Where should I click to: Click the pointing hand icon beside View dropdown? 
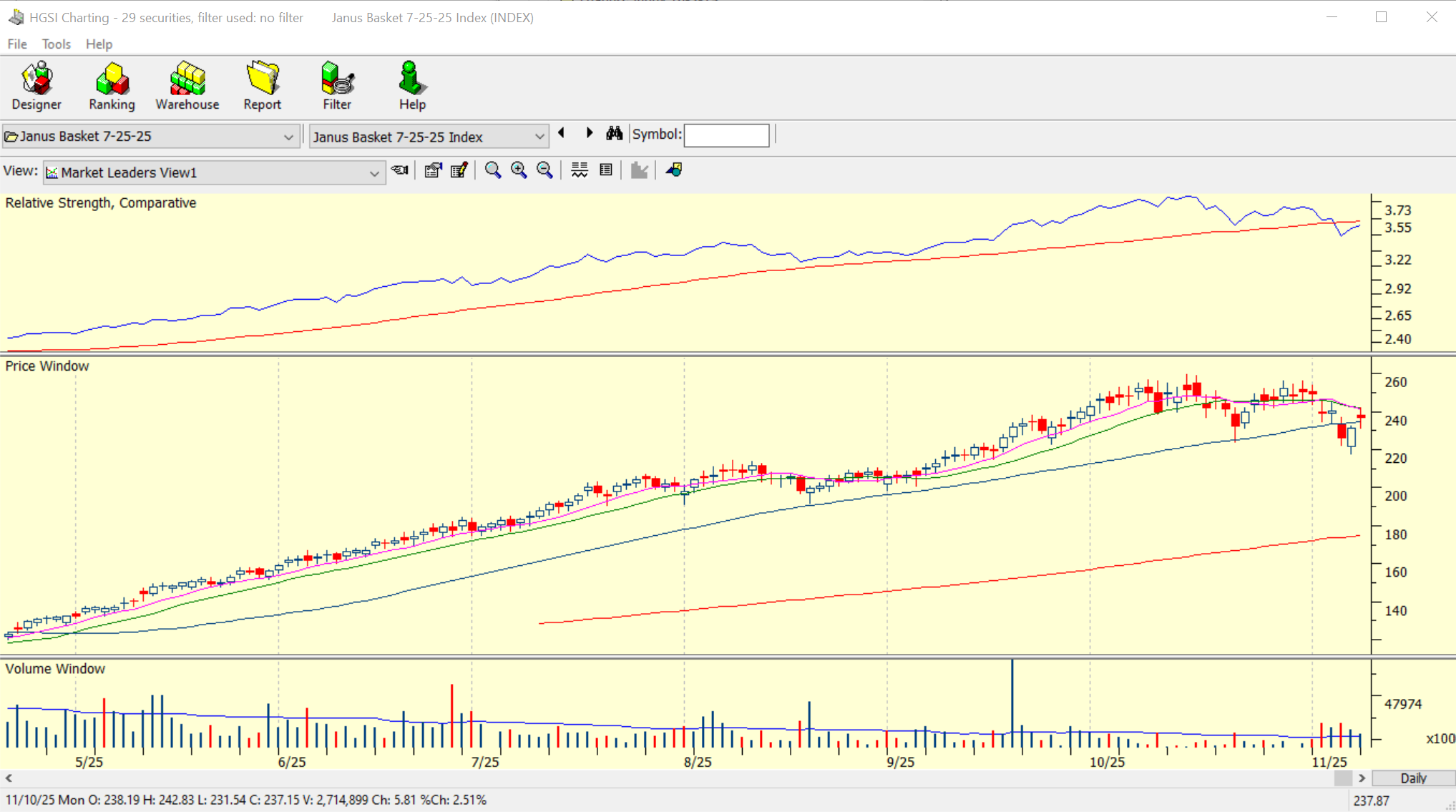pyautogui.click(x=400, y=170)
